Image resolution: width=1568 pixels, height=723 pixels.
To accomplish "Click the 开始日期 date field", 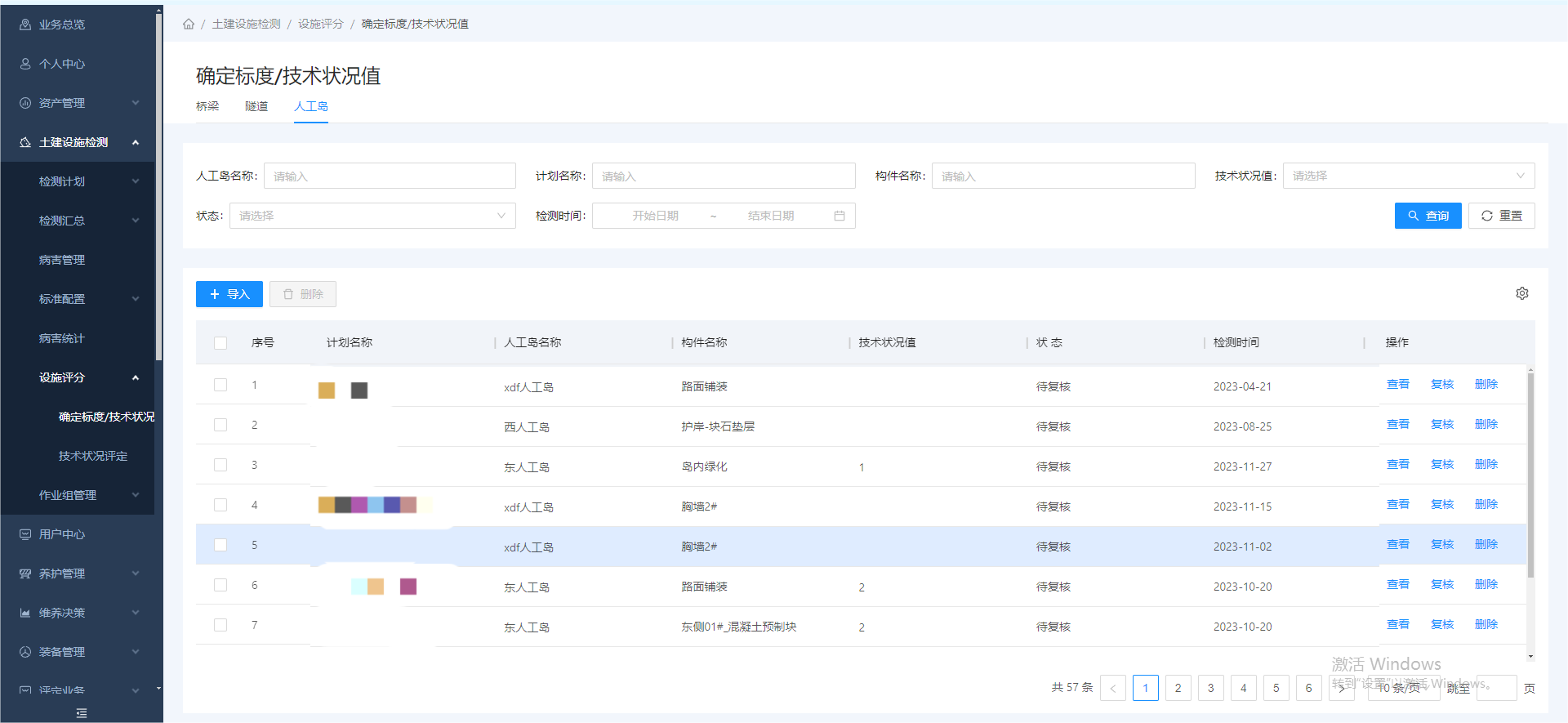I will (655, 216).
